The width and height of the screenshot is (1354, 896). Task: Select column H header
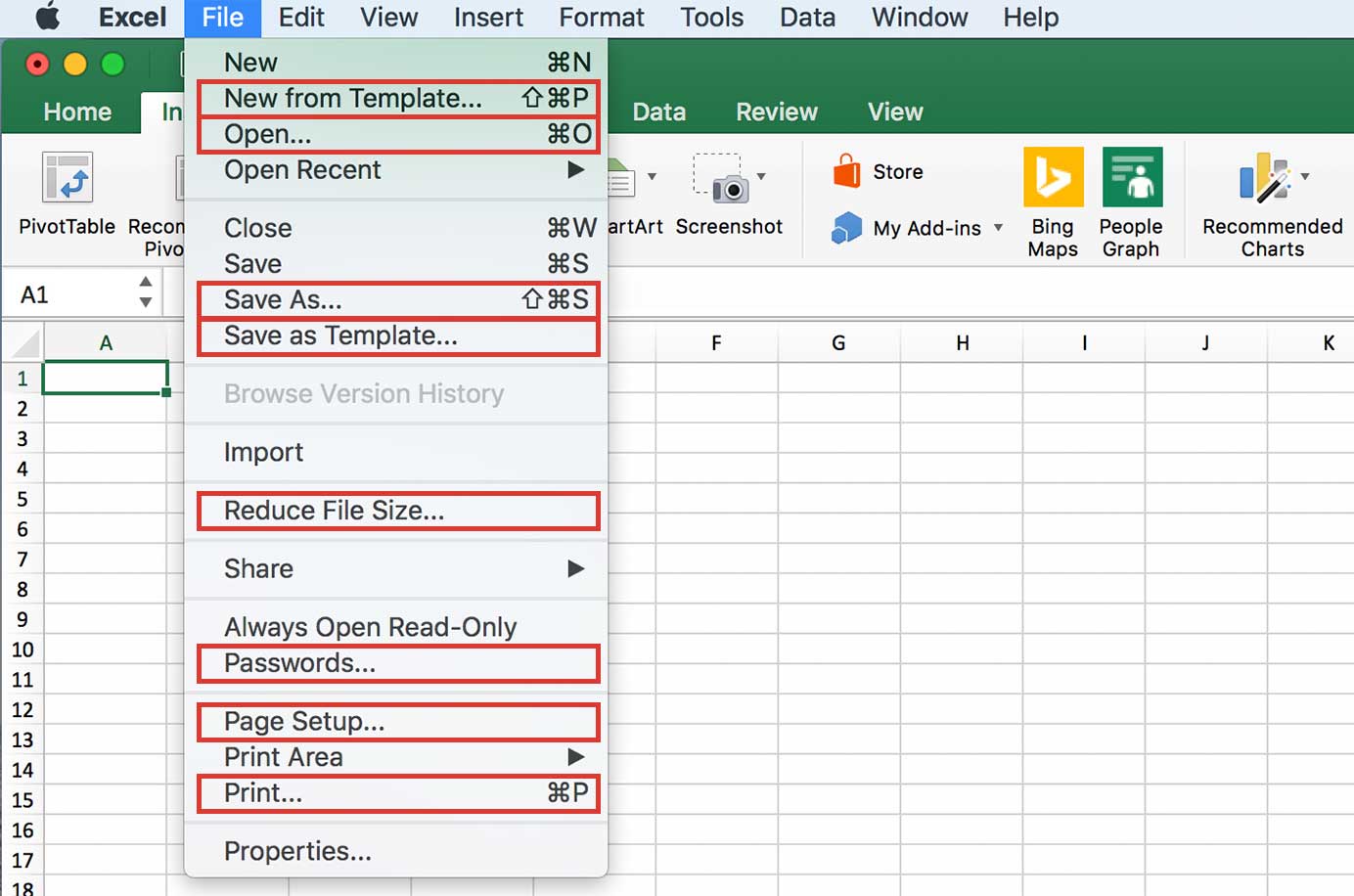962,343
